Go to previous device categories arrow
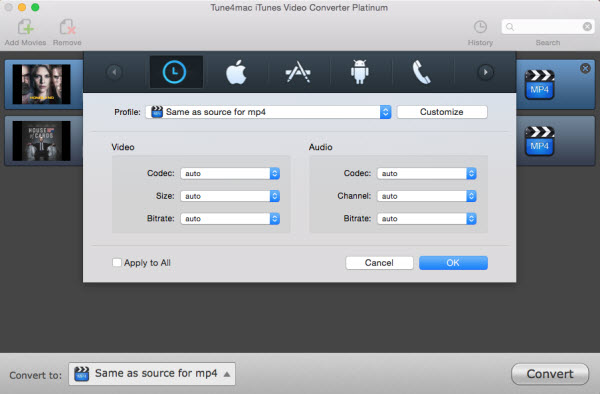Image resolution: width=600 pixels, height=394 pixels. [x=114, y=72]
